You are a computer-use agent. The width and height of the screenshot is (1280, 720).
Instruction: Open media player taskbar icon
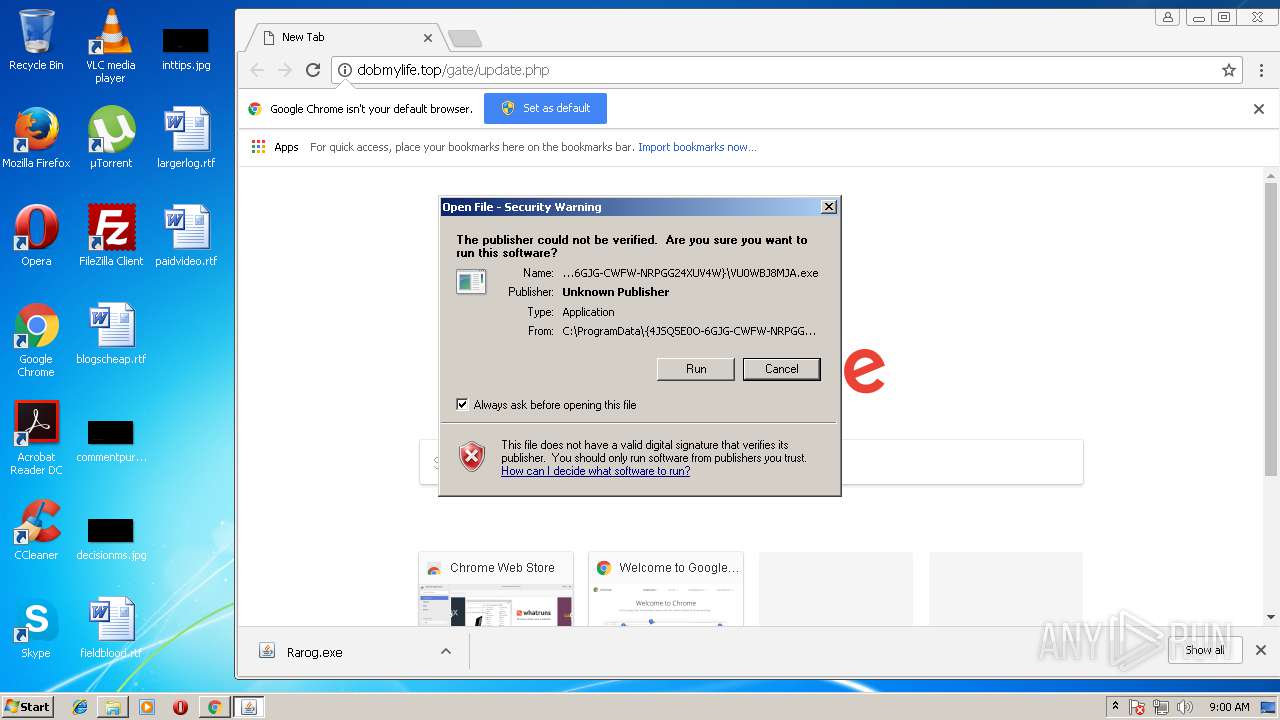147,707
